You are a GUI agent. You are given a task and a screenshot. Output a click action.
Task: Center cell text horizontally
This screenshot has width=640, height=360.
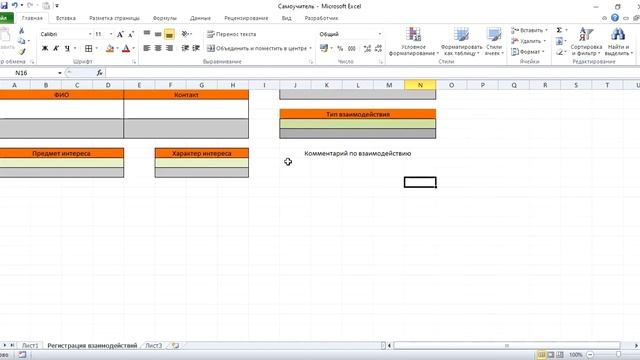(x=158, y=48)
